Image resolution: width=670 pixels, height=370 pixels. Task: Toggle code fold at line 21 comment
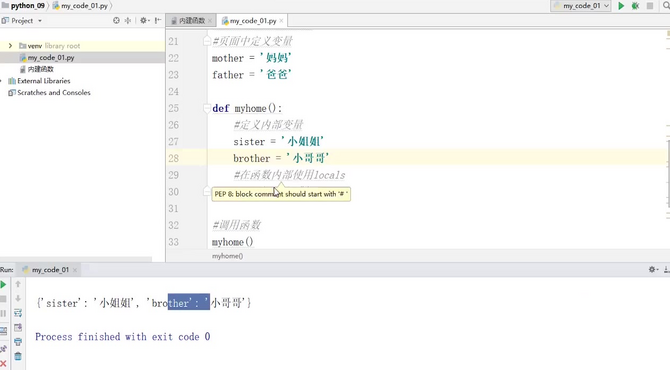(x=207, y=41)
